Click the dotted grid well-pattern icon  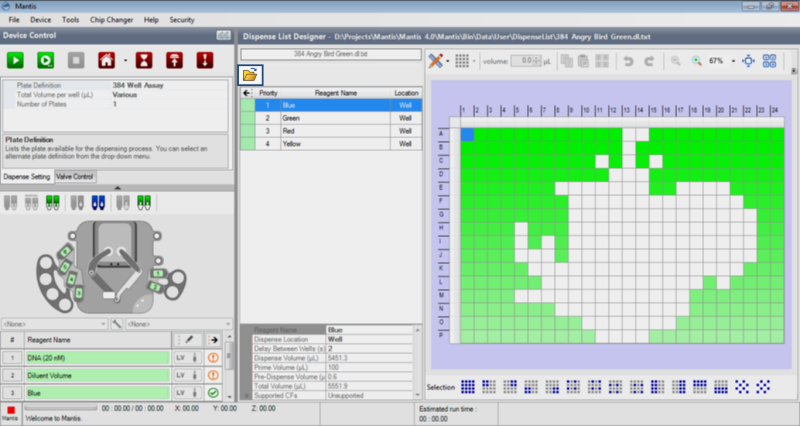462,61
